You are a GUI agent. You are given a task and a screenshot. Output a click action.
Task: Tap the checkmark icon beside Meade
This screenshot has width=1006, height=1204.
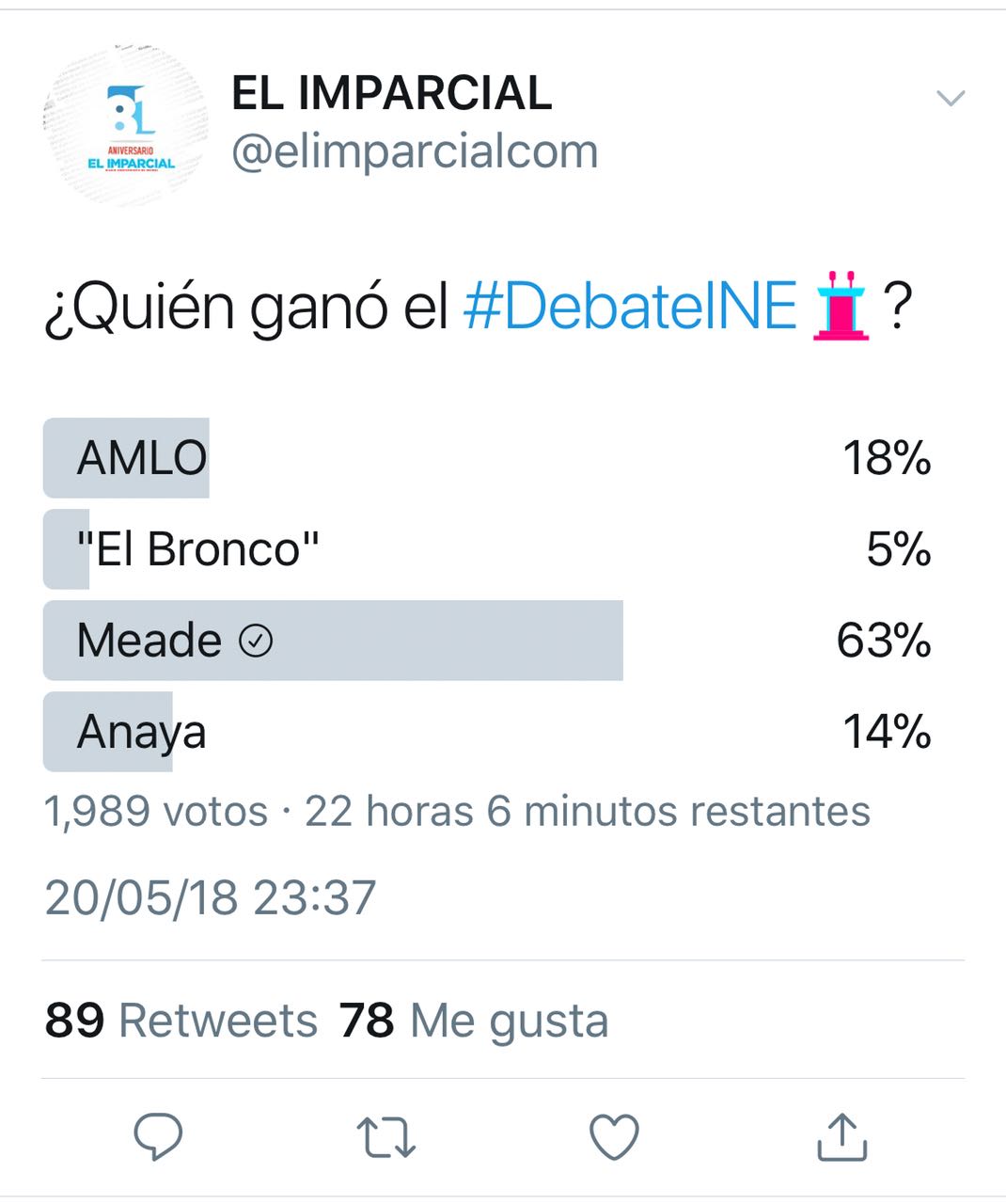256,642
